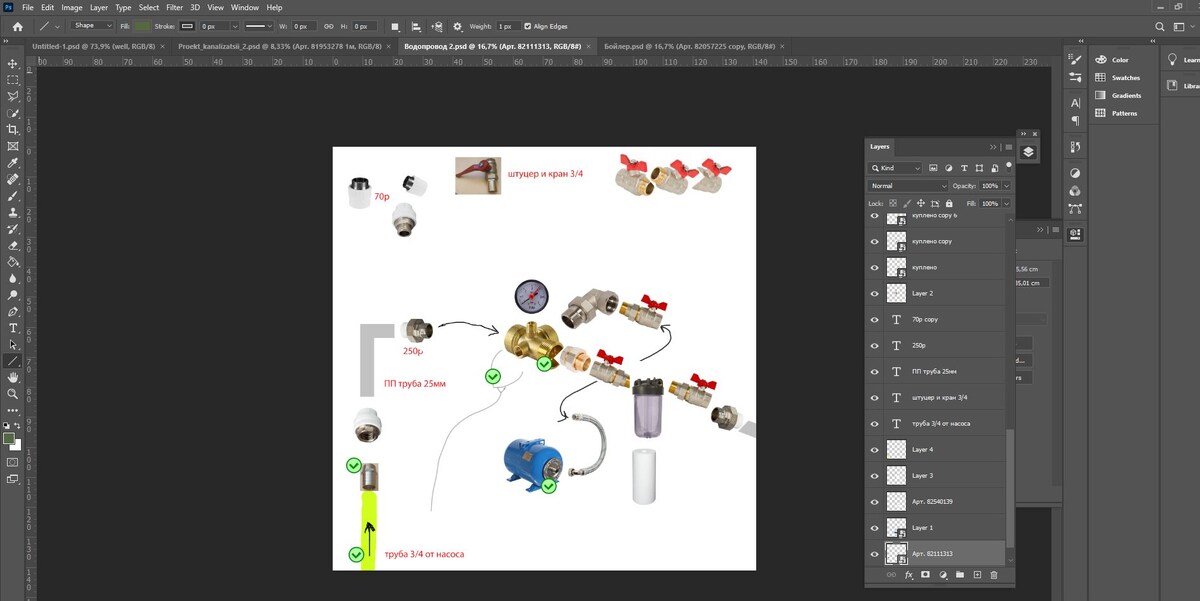Open the Filter menu
Image resolution: width=1200 pixels, height=601 pixels.
pyautogui.click(x=175, y=7)
